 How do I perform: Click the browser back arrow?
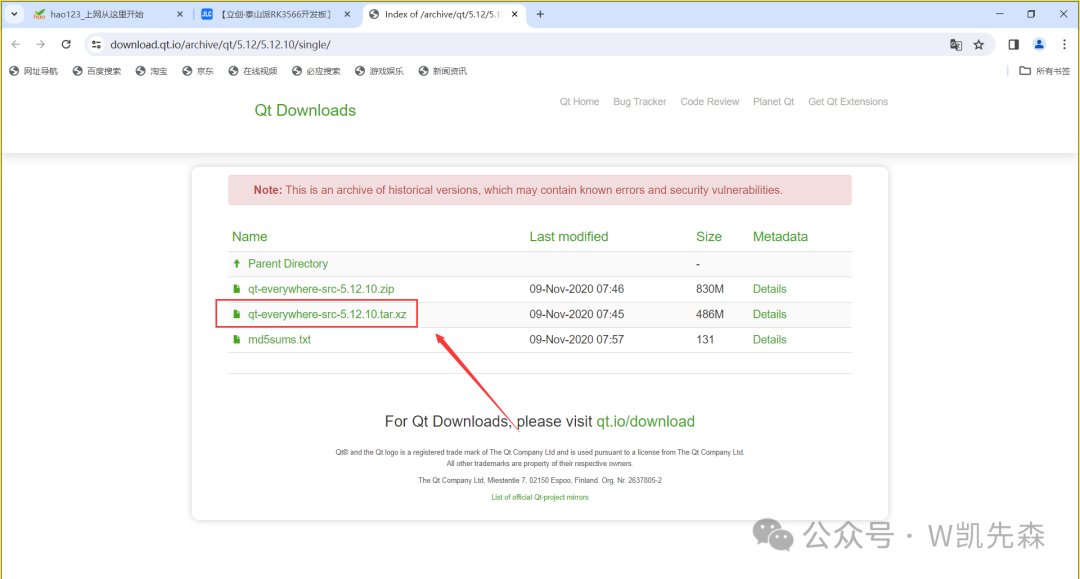tap(15, 44)
